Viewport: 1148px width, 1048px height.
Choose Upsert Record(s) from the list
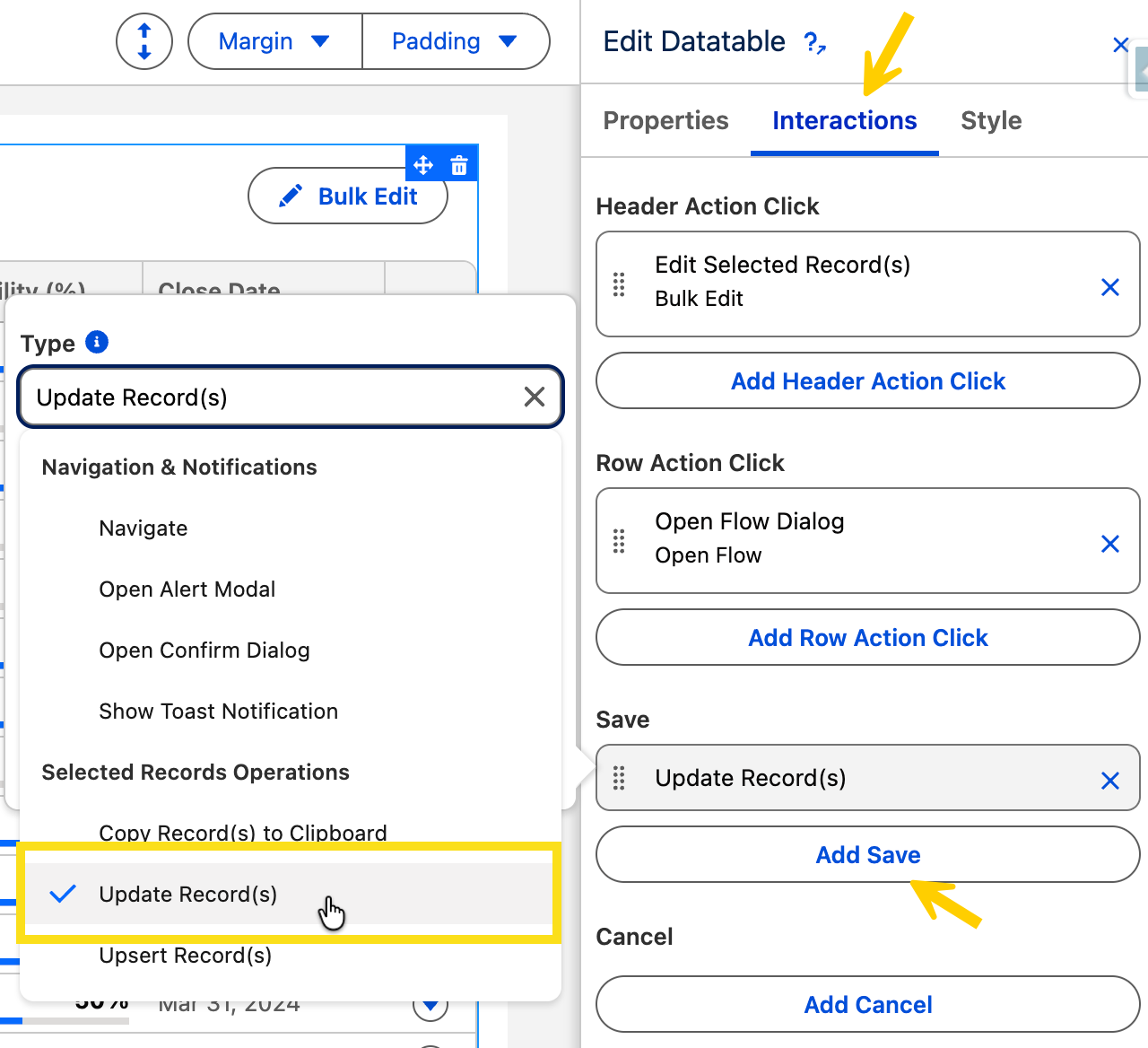coord(186,956)
